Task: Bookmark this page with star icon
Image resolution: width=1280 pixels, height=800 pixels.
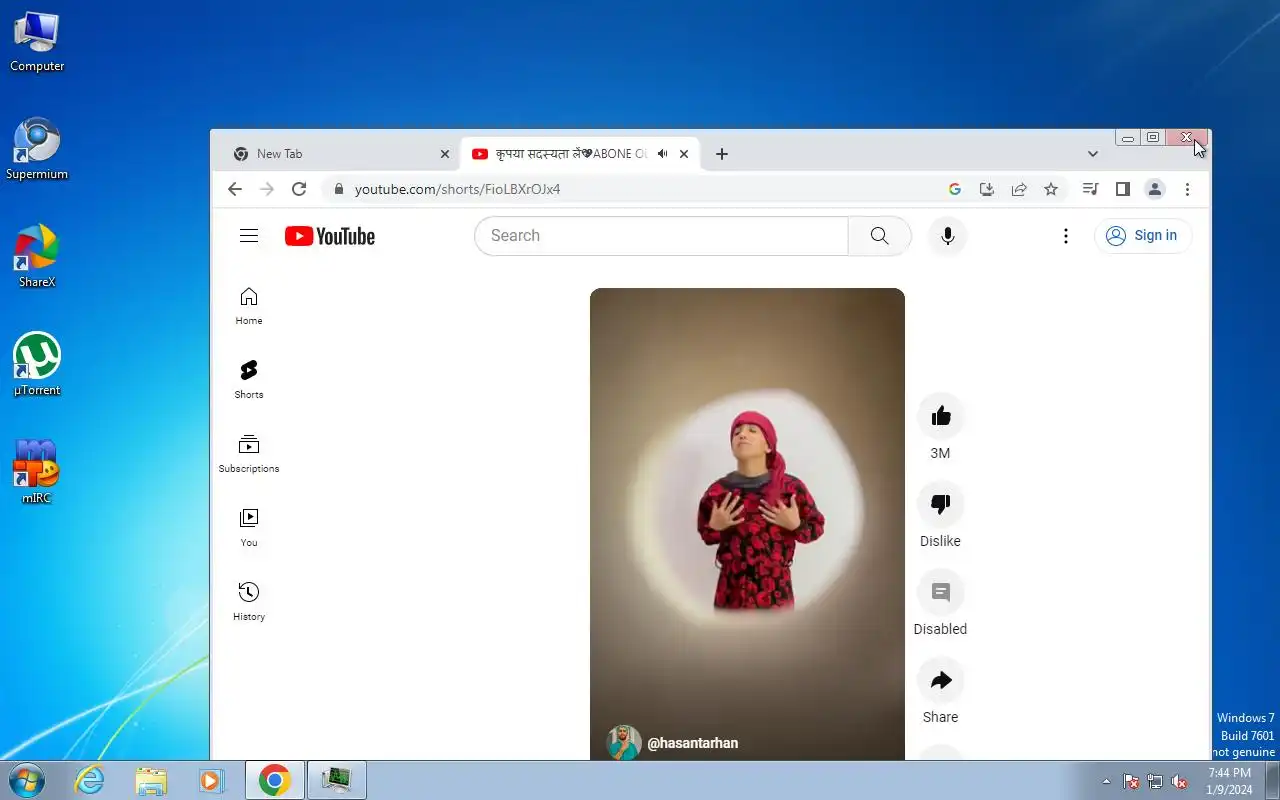Action: pyautogui.click(x=1051, y=189)
